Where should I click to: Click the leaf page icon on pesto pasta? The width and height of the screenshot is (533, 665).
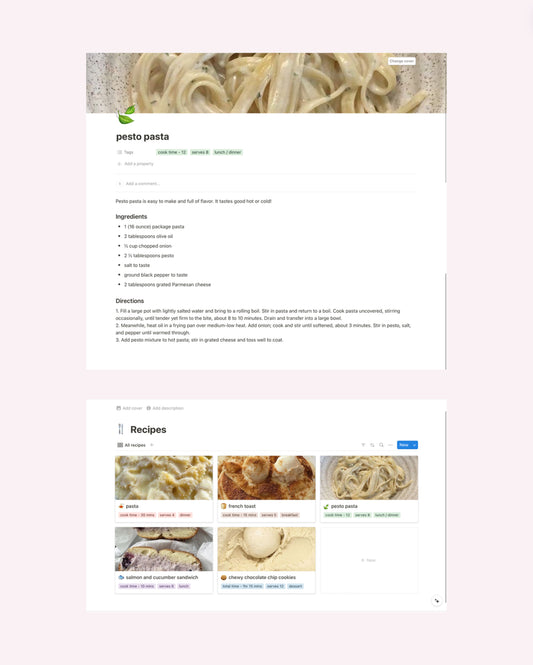[126, 115]
